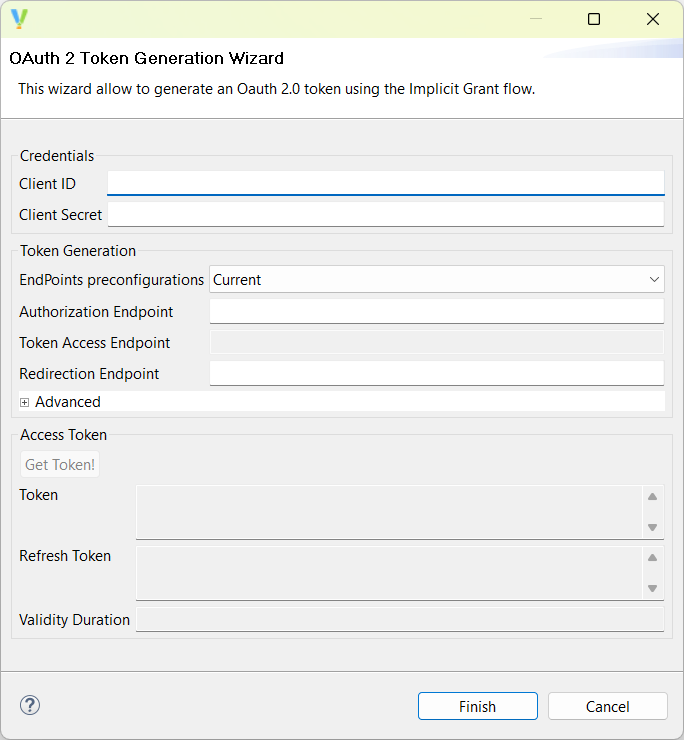Click the Validity Duration label
This screenshot has height=740, width=684.
[x=74, y=620]
